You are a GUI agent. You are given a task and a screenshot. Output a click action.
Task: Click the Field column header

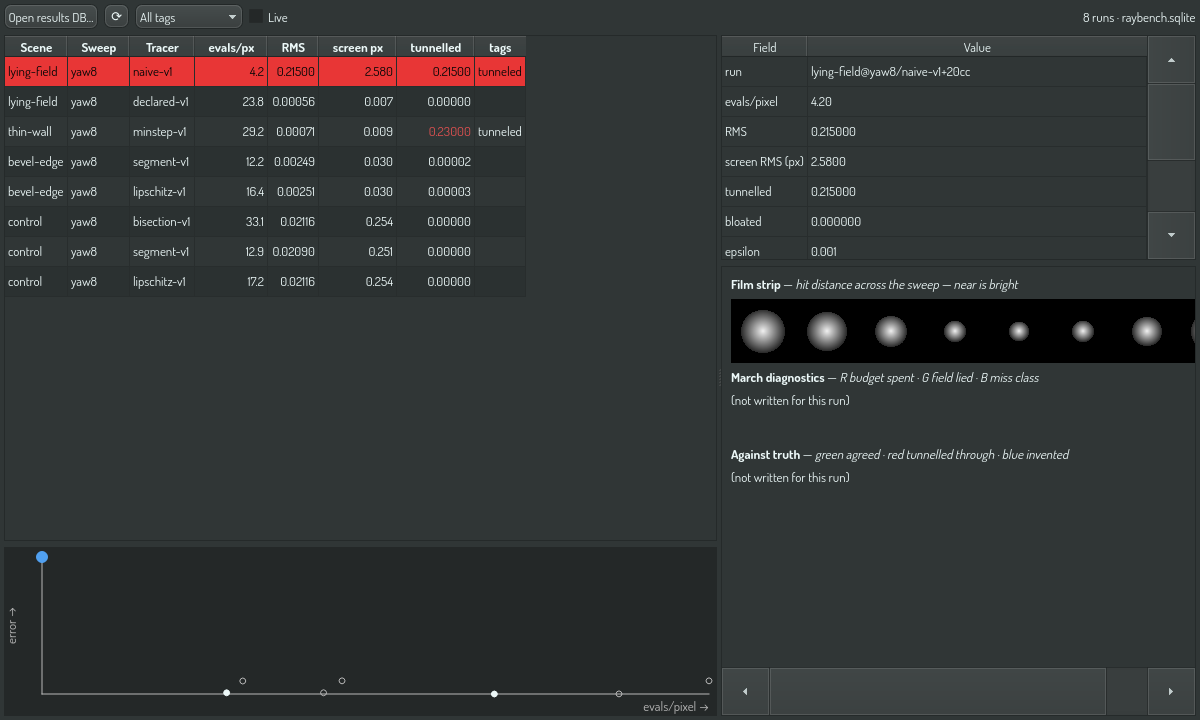(x=764, y=47)
